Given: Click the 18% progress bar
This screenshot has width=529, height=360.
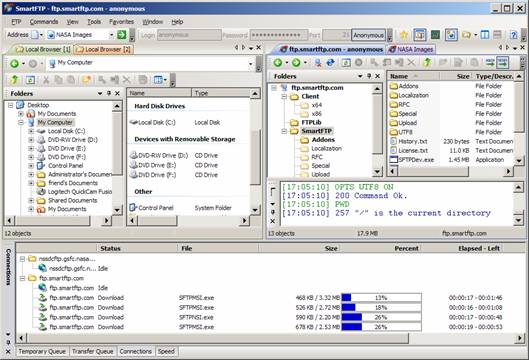Looking at the screenshot, I should tap(382, 308).
